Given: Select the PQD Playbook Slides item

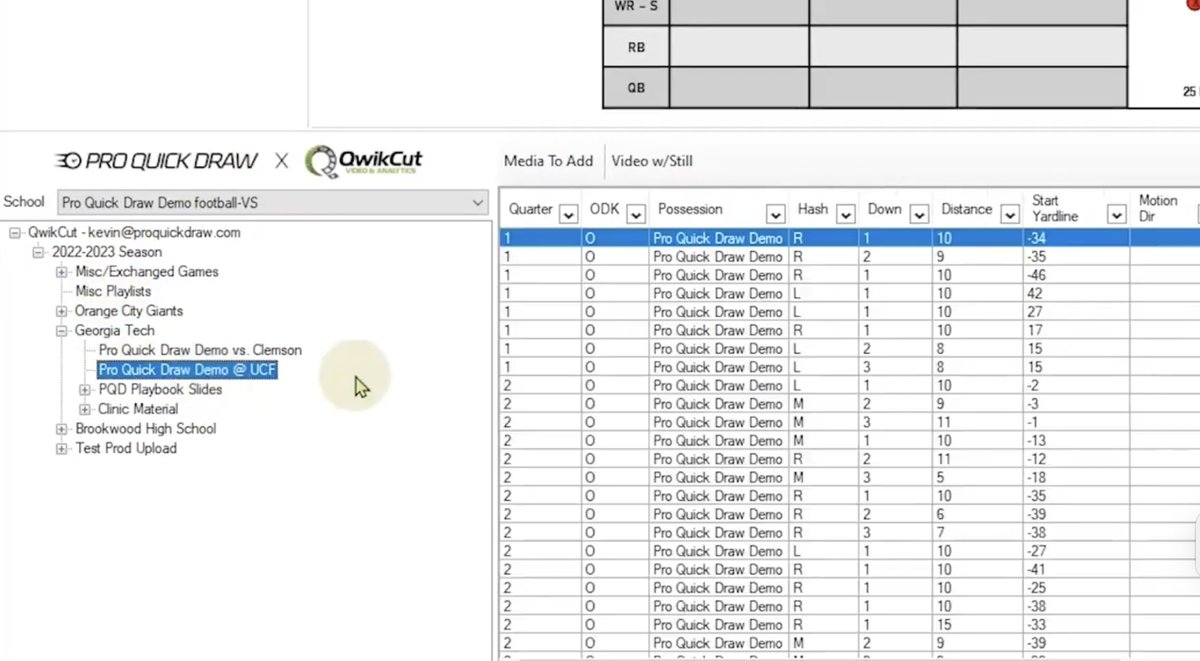Looking at the screenshot, I should 160,389.
